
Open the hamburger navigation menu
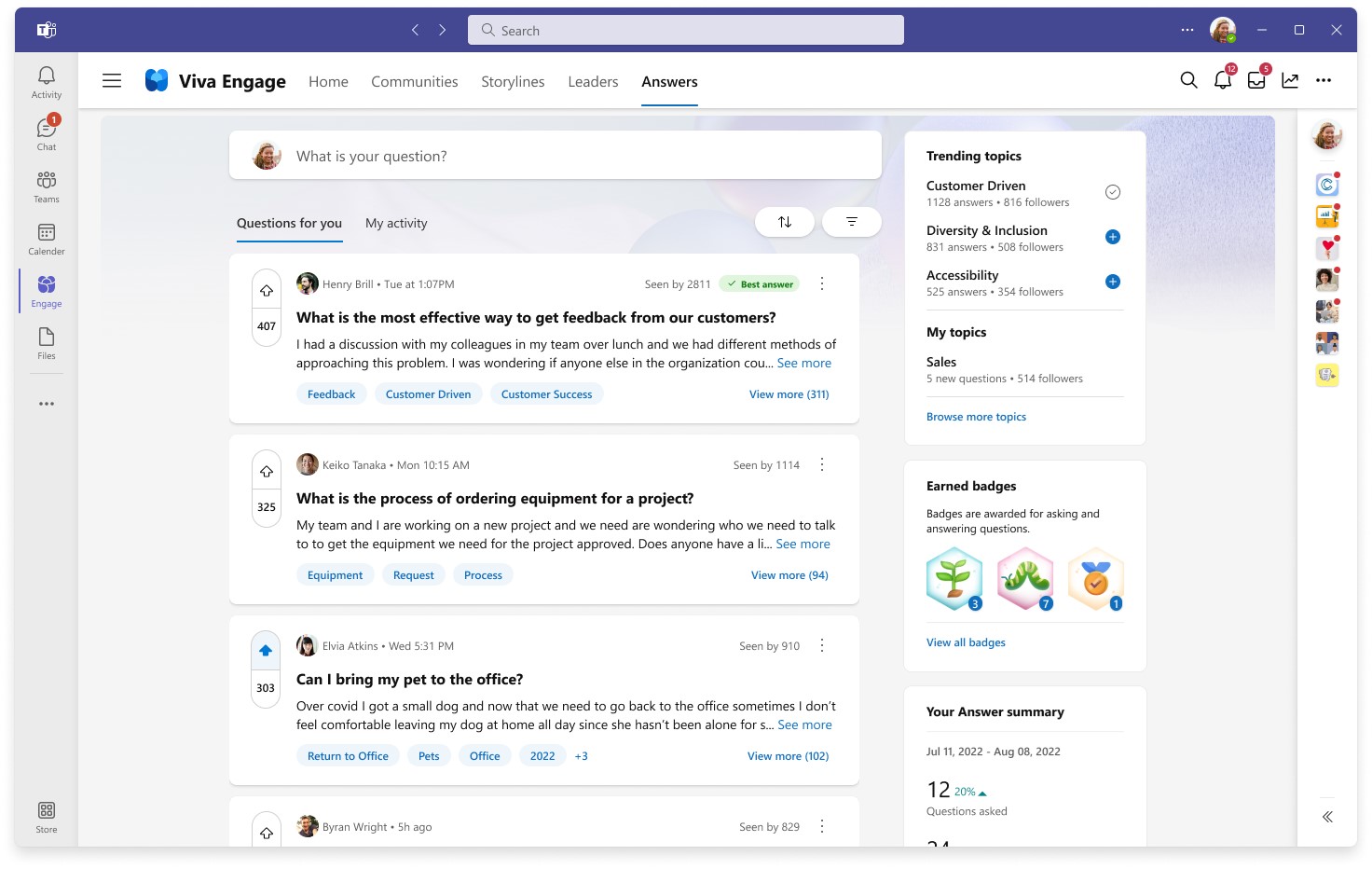pyautogui.click(x=112, y=81)
